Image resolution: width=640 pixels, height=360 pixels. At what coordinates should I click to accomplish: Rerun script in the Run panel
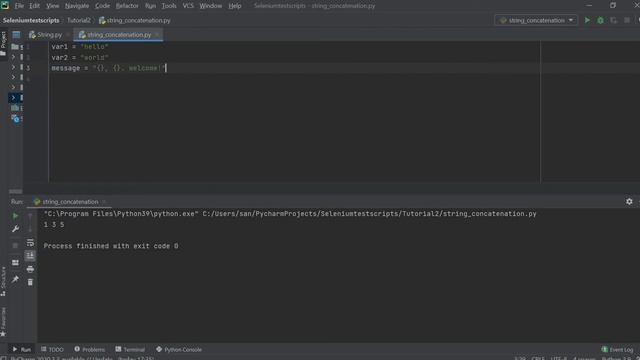point(15,216)
